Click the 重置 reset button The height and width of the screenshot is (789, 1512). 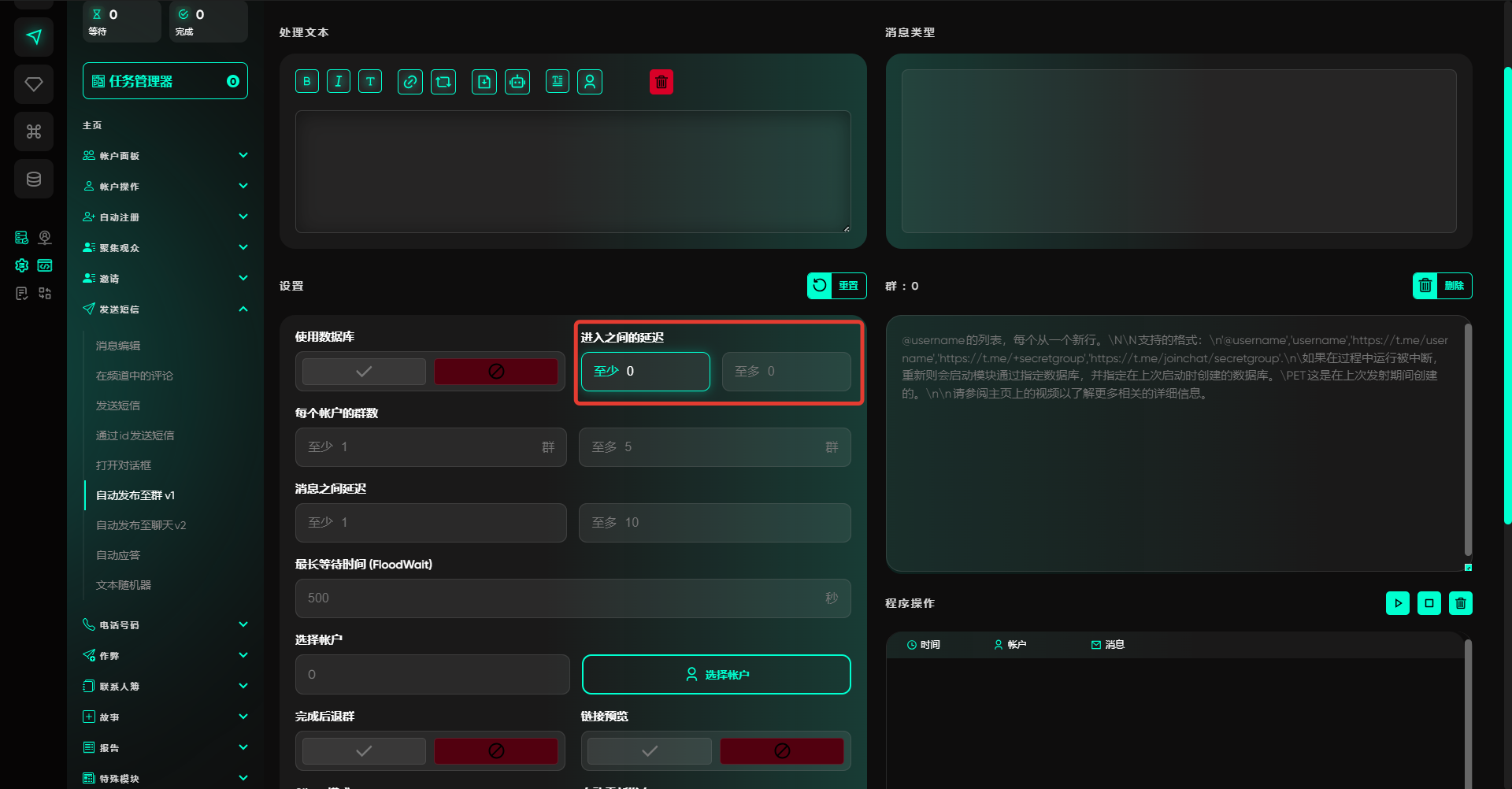[x=836, y=286]
